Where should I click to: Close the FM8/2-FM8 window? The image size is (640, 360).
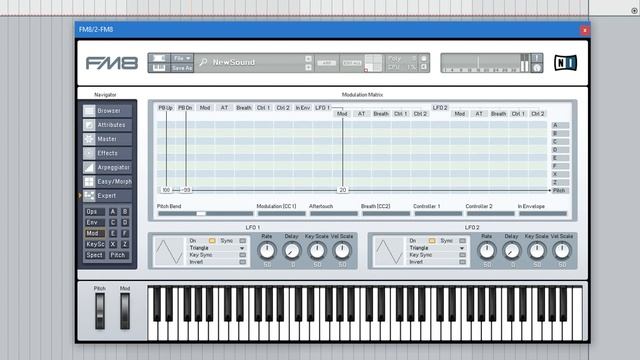coord(584,30)
